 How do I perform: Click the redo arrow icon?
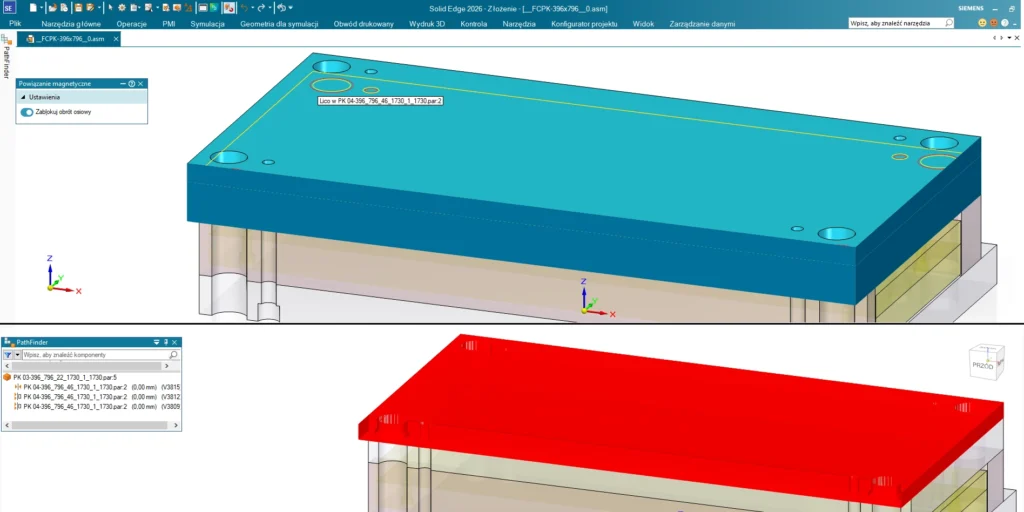pyautogui.click(x=259, y=8)
